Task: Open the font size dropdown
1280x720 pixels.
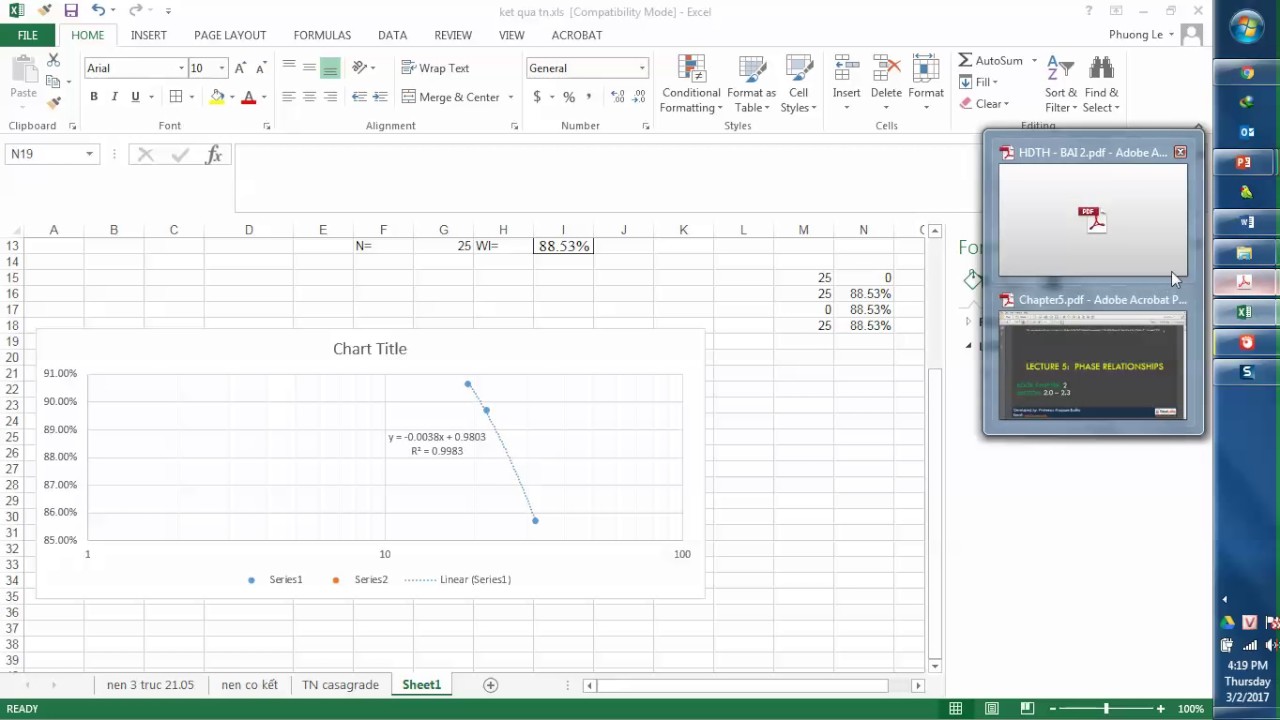Action: (222, 68)
